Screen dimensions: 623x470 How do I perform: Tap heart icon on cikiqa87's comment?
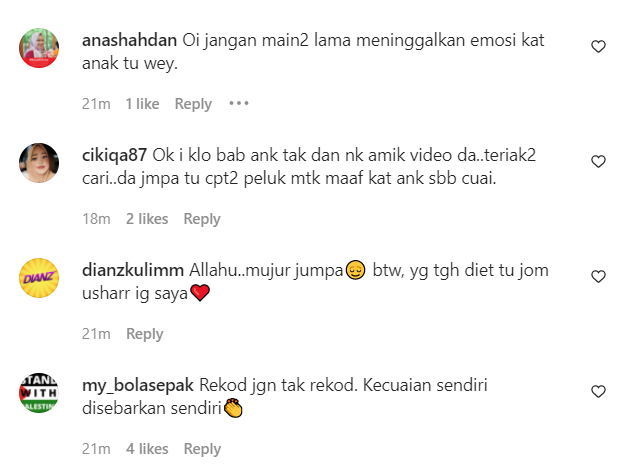[x=598, y=162]
